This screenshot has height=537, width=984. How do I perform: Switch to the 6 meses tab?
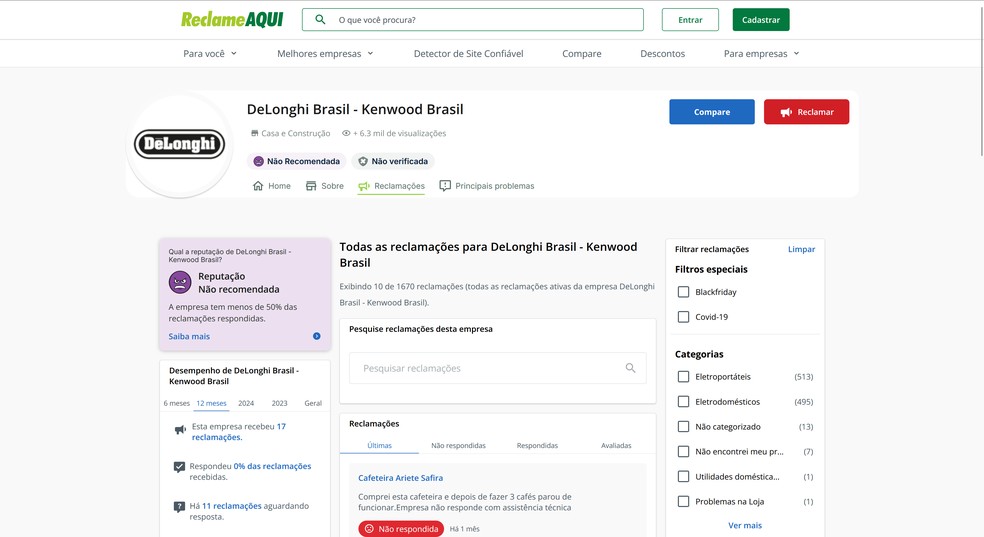coord(176,403)
